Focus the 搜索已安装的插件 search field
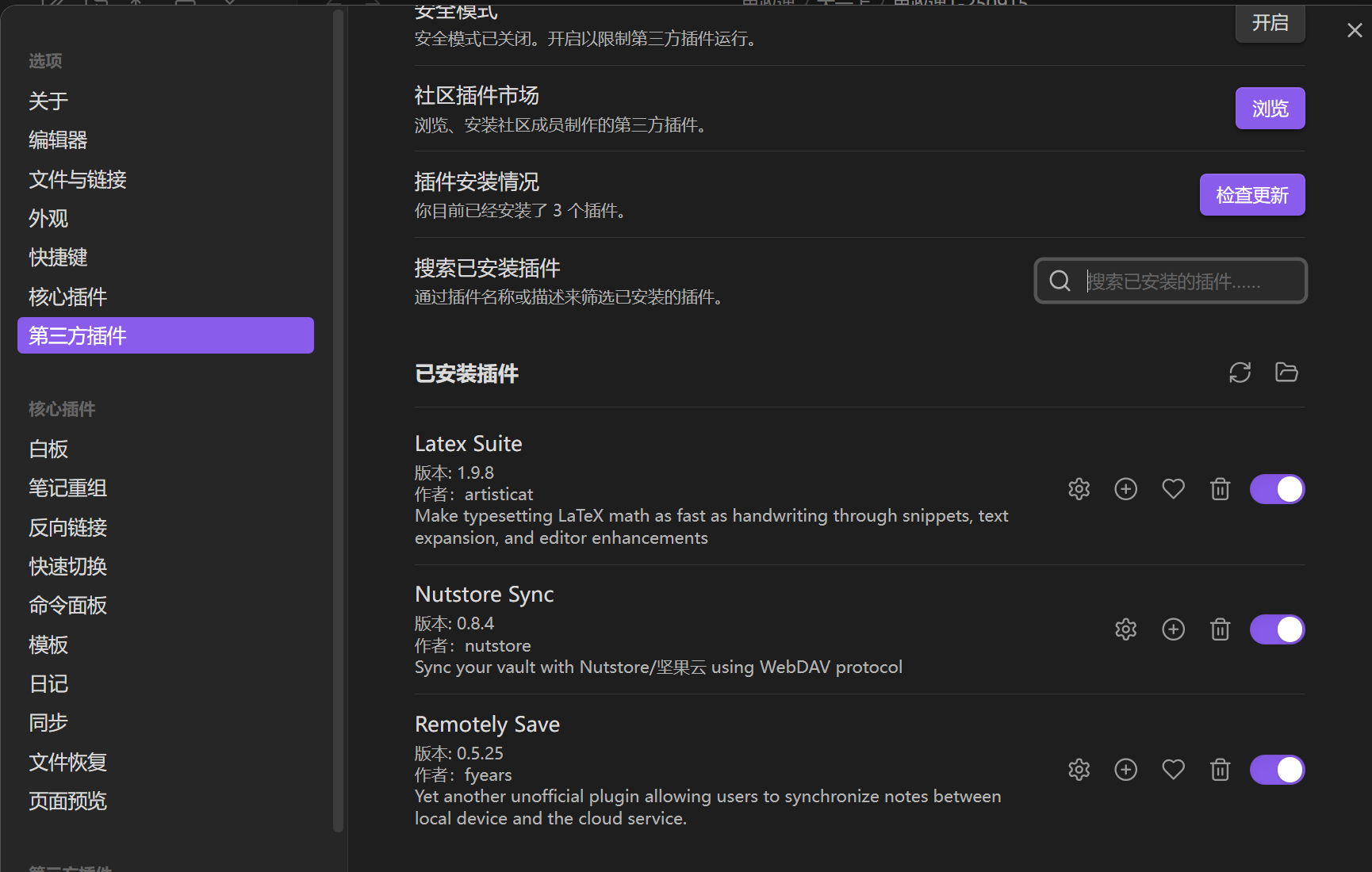Image resolution: width=1372 pixels, height=872 pixels. (1182, 281)
